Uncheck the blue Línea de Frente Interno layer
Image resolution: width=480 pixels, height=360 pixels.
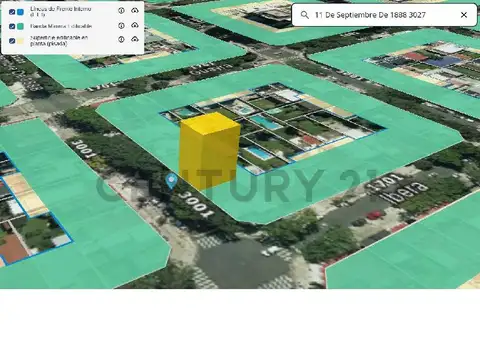pyautogui.click(x=12, y=12)
